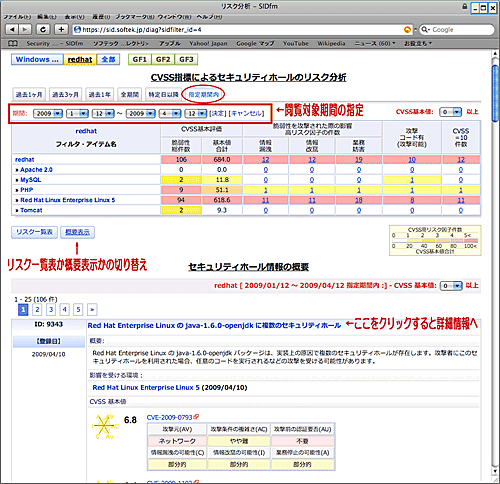Viewport: 500px width, 484px height.
Task: Open the Tomcat filter item
Action: tap(31, 210)
